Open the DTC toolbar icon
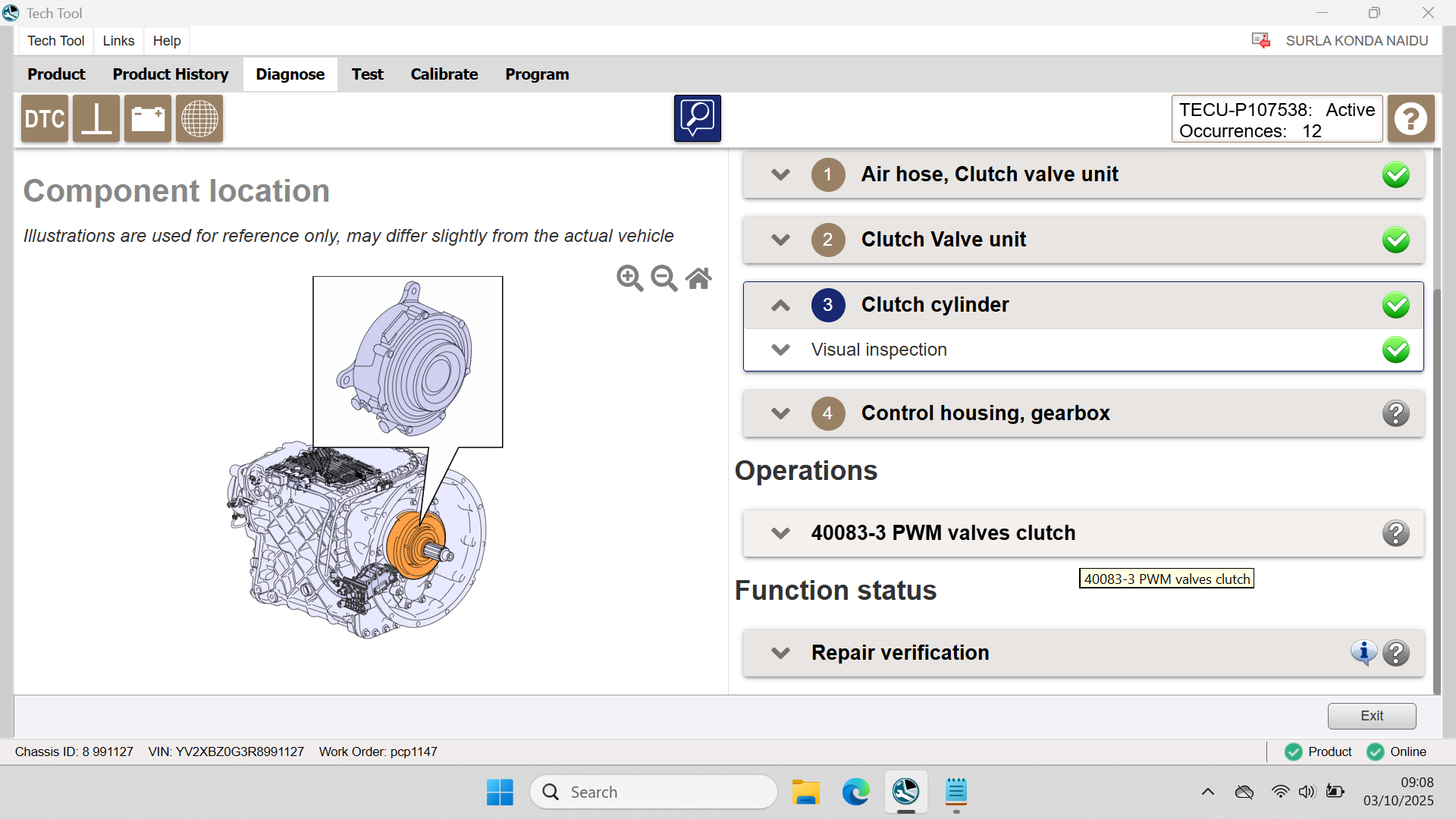Image resolution: width=1456 pixels, height=819 pixels. 45,119
